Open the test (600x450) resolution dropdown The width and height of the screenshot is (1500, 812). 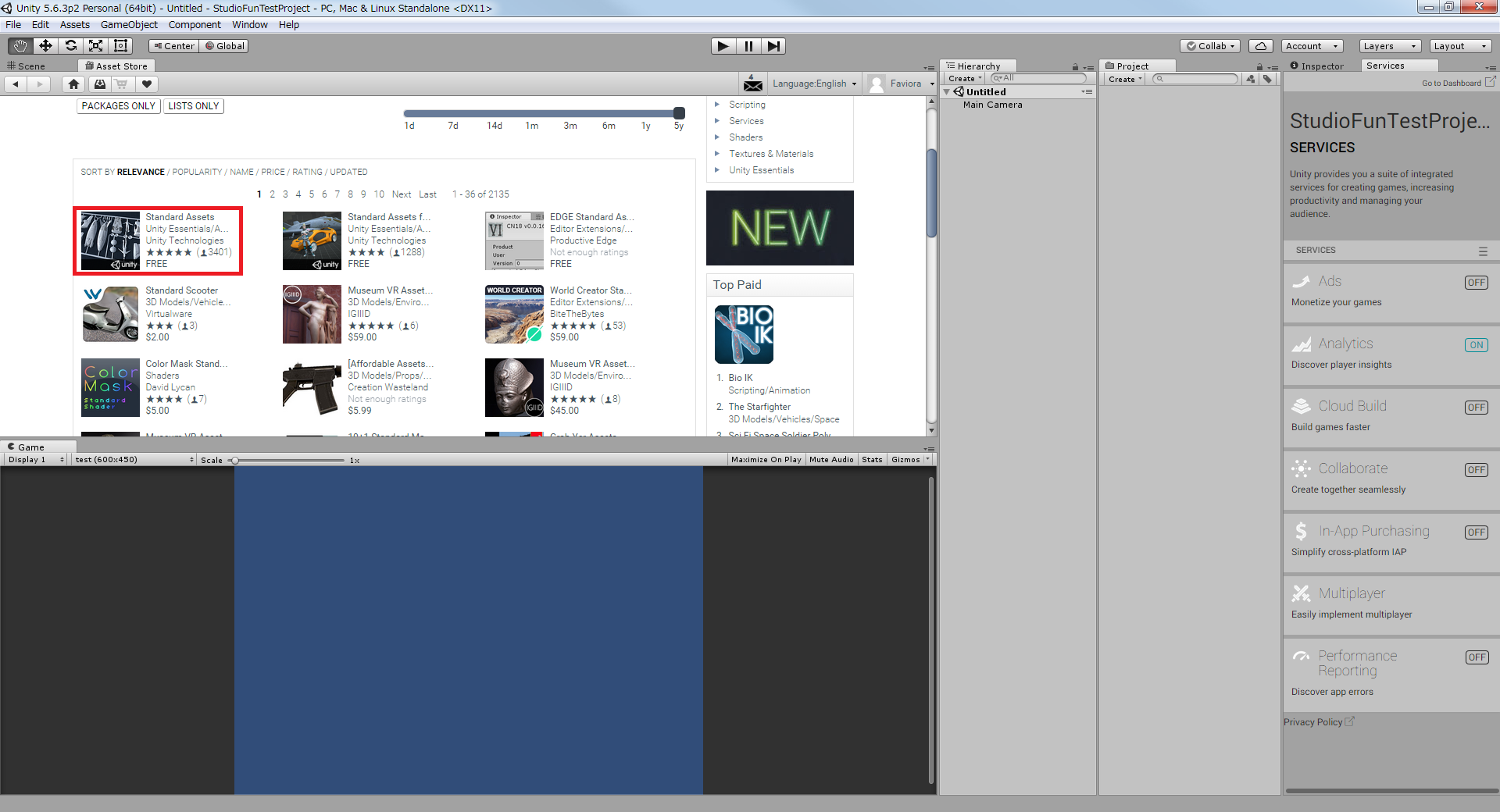[134, 460]
